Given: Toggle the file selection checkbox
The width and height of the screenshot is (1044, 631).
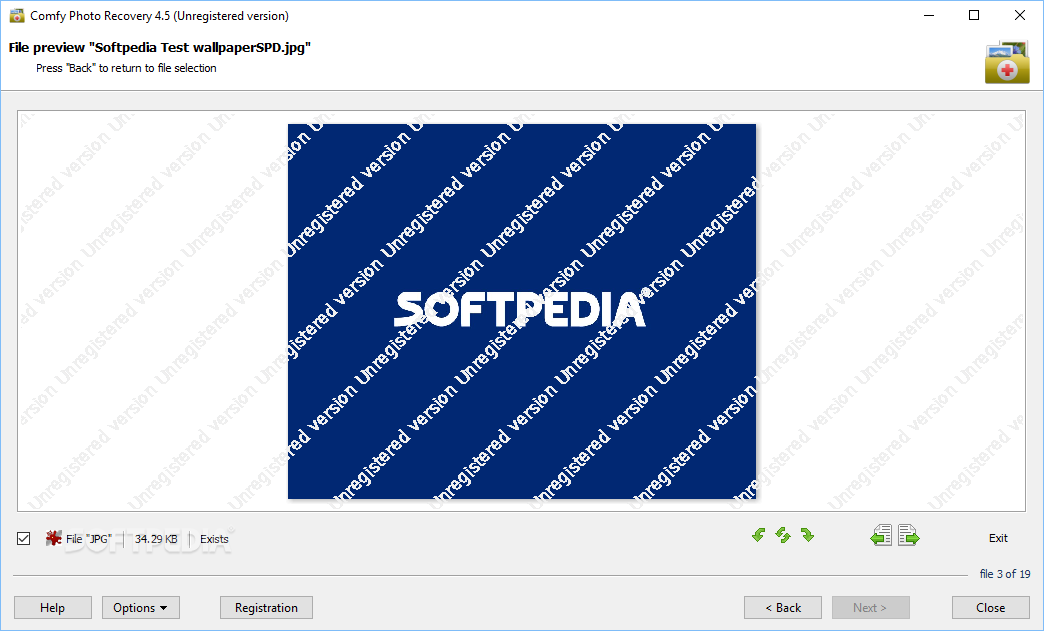Looking at the screenshot, I should point(23,538).
